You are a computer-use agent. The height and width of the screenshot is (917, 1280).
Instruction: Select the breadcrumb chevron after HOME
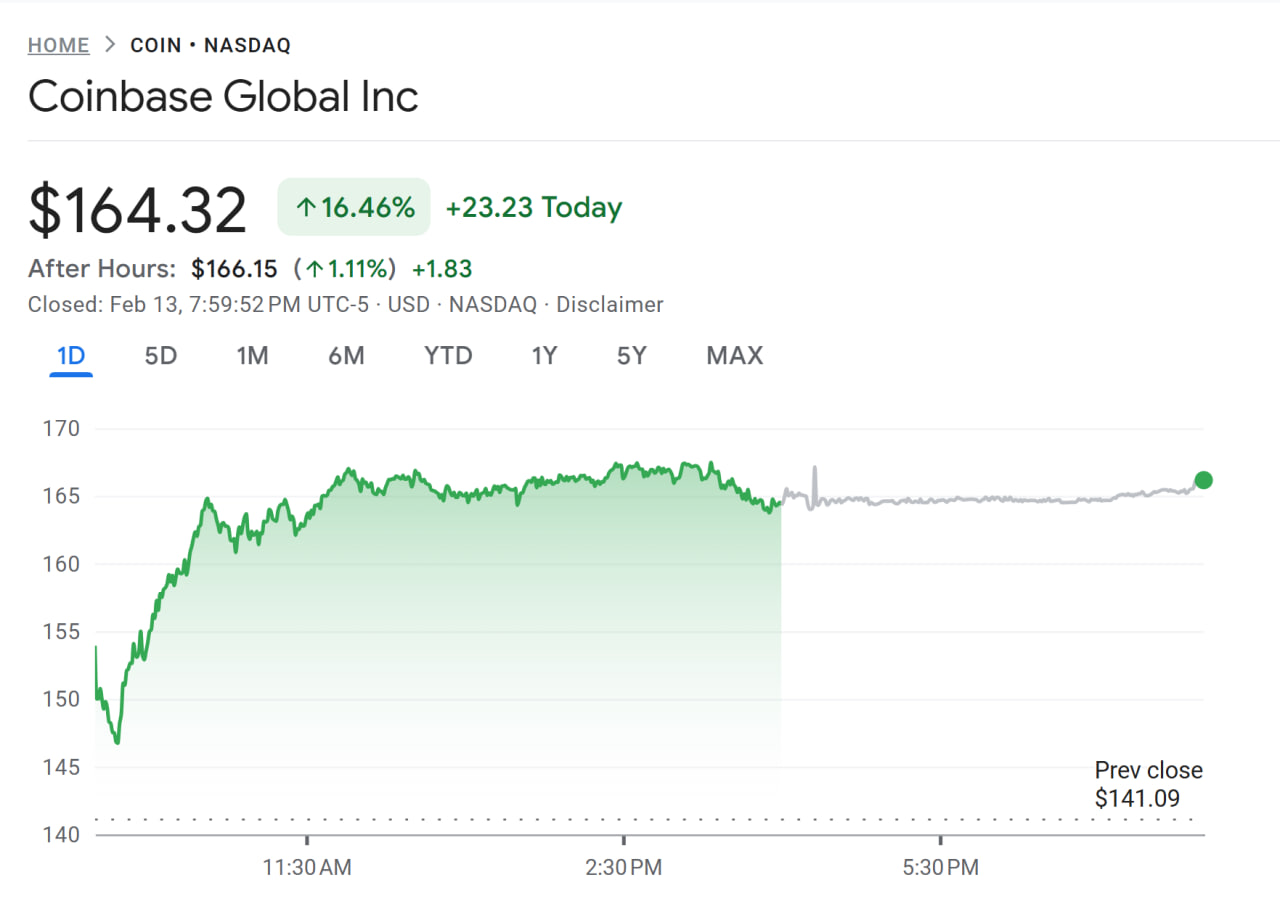110,45
